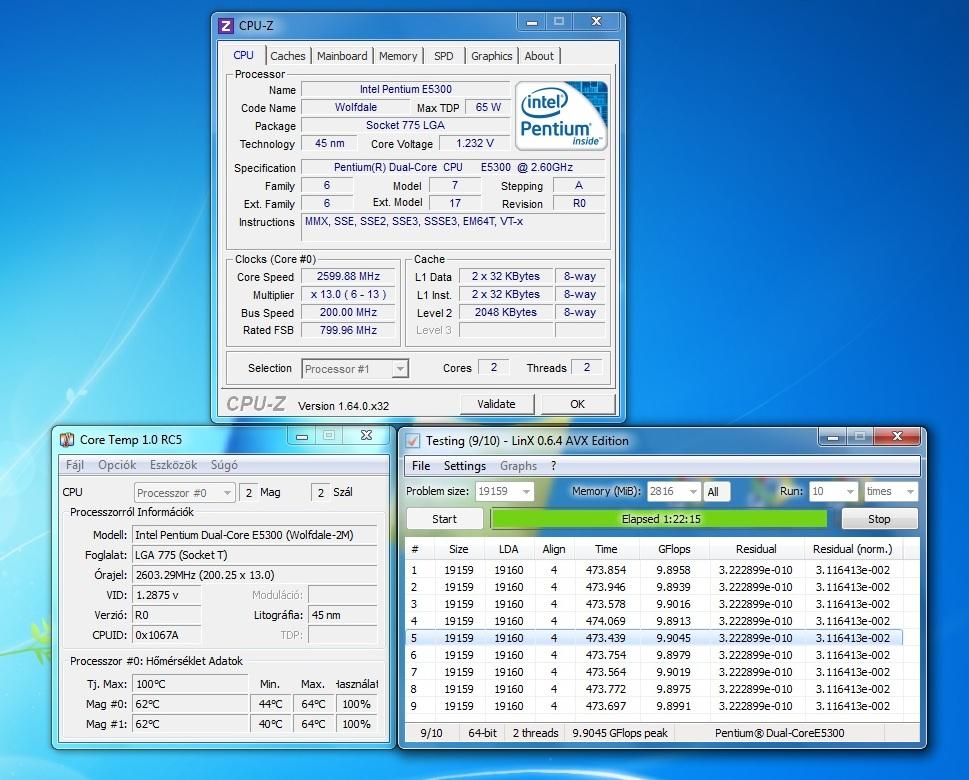Open the Mainboard tab in CPU-Z
969x780 pixels.
(x=342, y=56)
